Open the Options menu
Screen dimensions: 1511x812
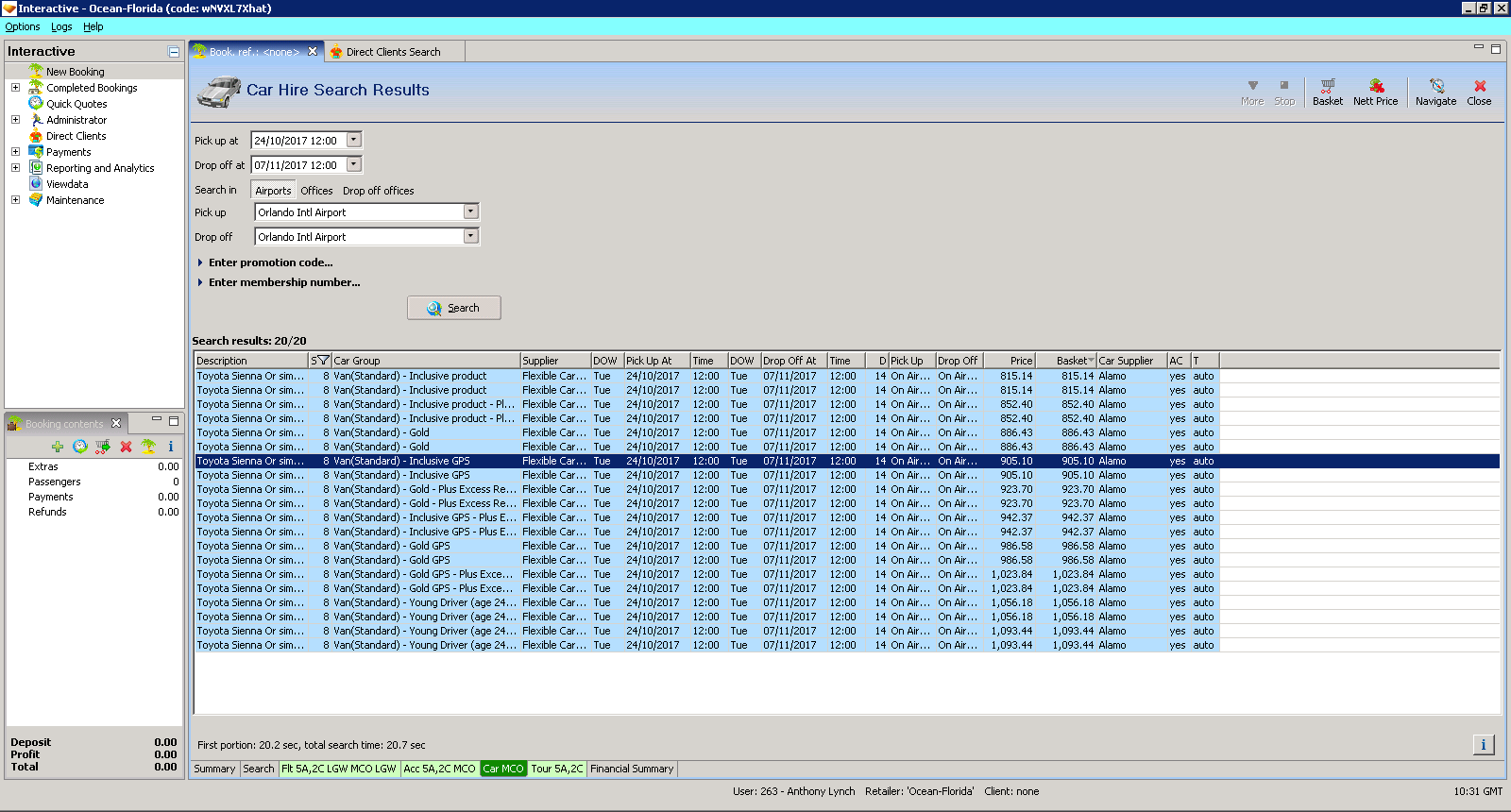pos(23,26)
